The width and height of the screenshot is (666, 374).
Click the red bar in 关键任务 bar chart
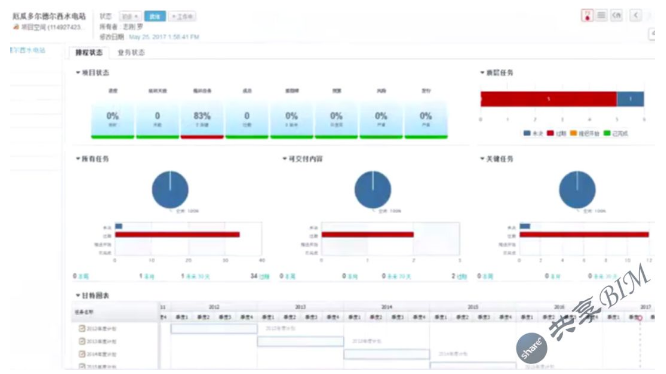[584, 235]
